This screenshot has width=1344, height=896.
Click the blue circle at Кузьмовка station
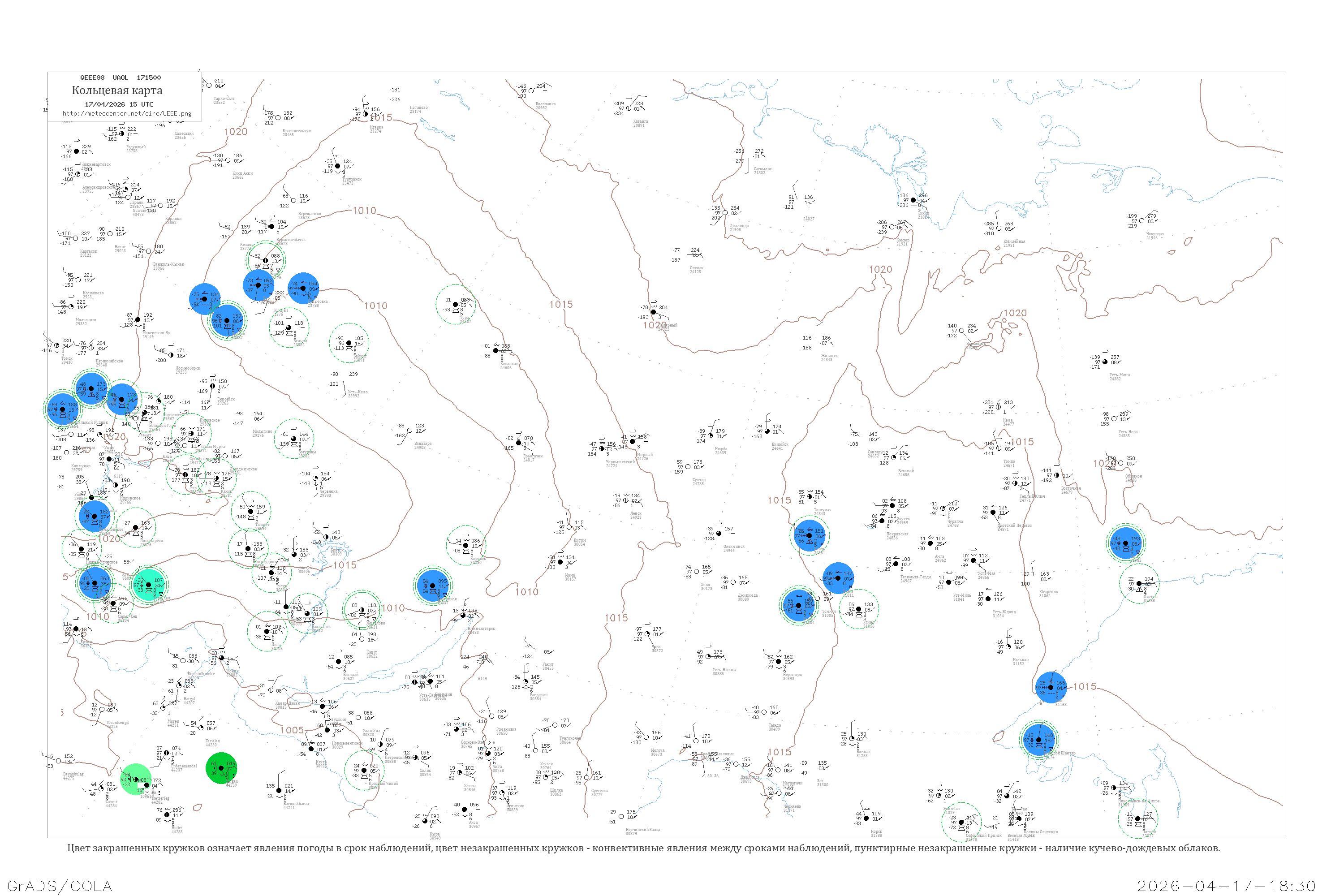pyautogui.click(x=303, y=288)
